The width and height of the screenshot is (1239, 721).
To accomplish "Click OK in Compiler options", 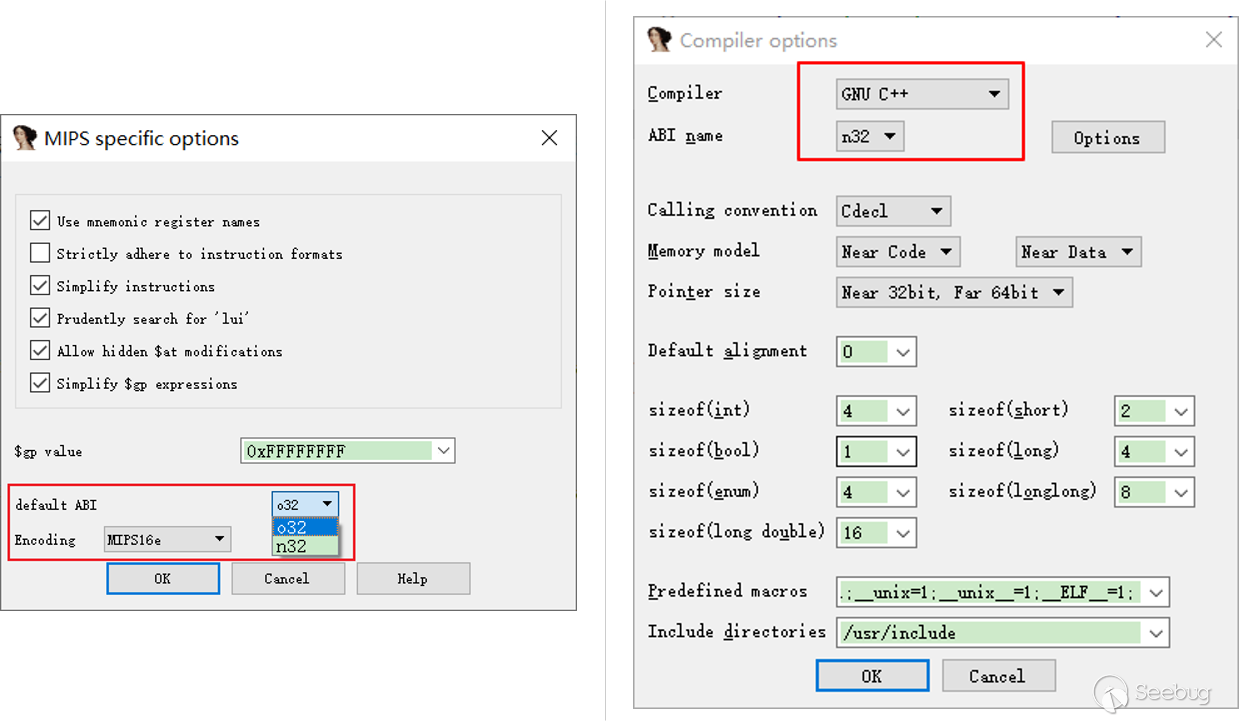I will pyautogui.click(x=872, y=676).
